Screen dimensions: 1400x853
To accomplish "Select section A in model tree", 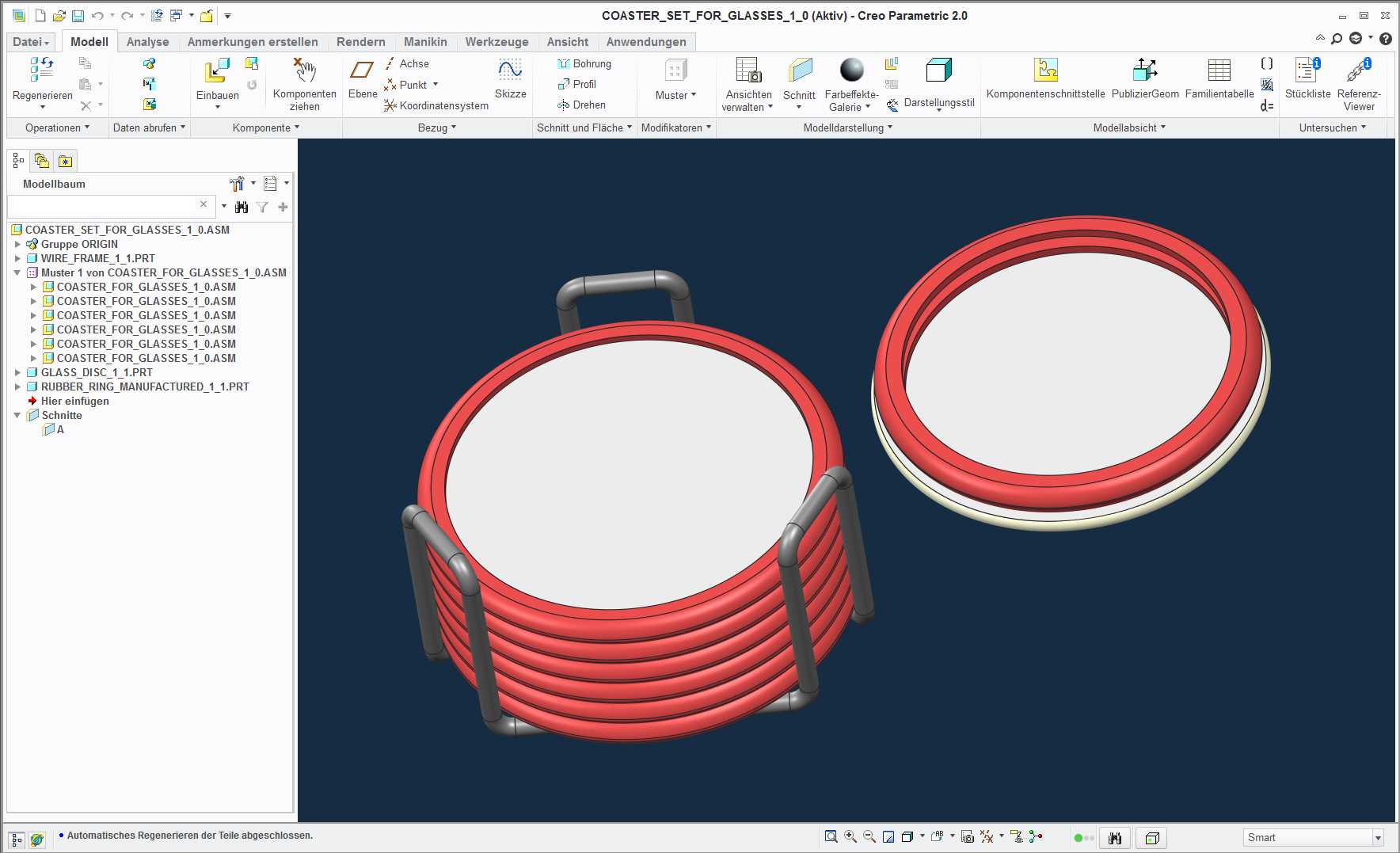I will pos(54,429).
